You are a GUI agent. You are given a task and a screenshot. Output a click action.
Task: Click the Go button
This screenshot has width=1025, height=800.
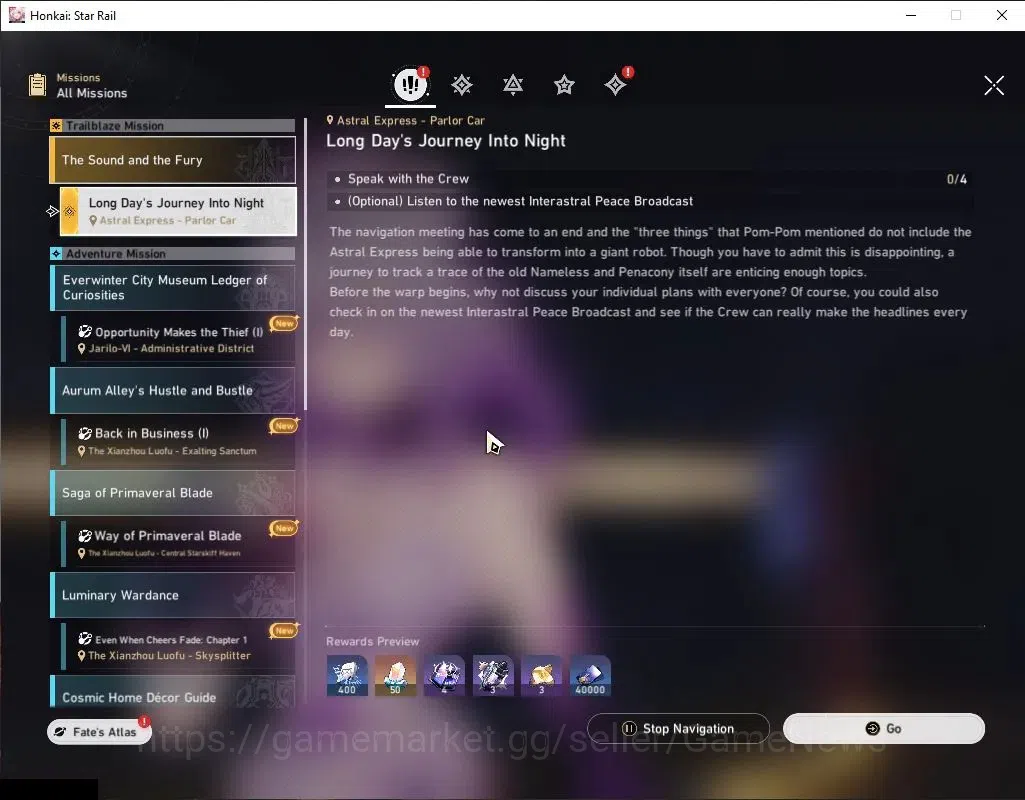tap(884, 728)
